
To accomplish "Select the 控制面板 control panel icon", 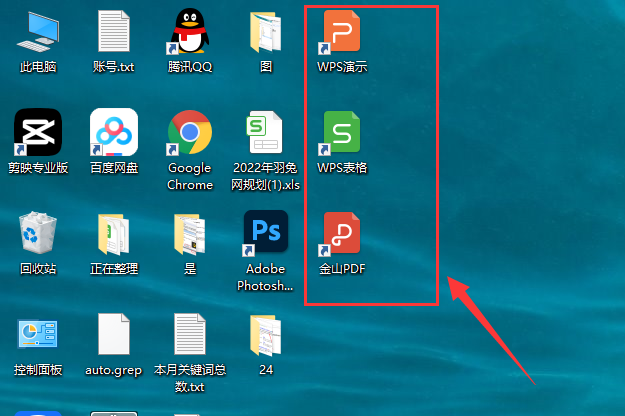I will [x=37, y=334].
